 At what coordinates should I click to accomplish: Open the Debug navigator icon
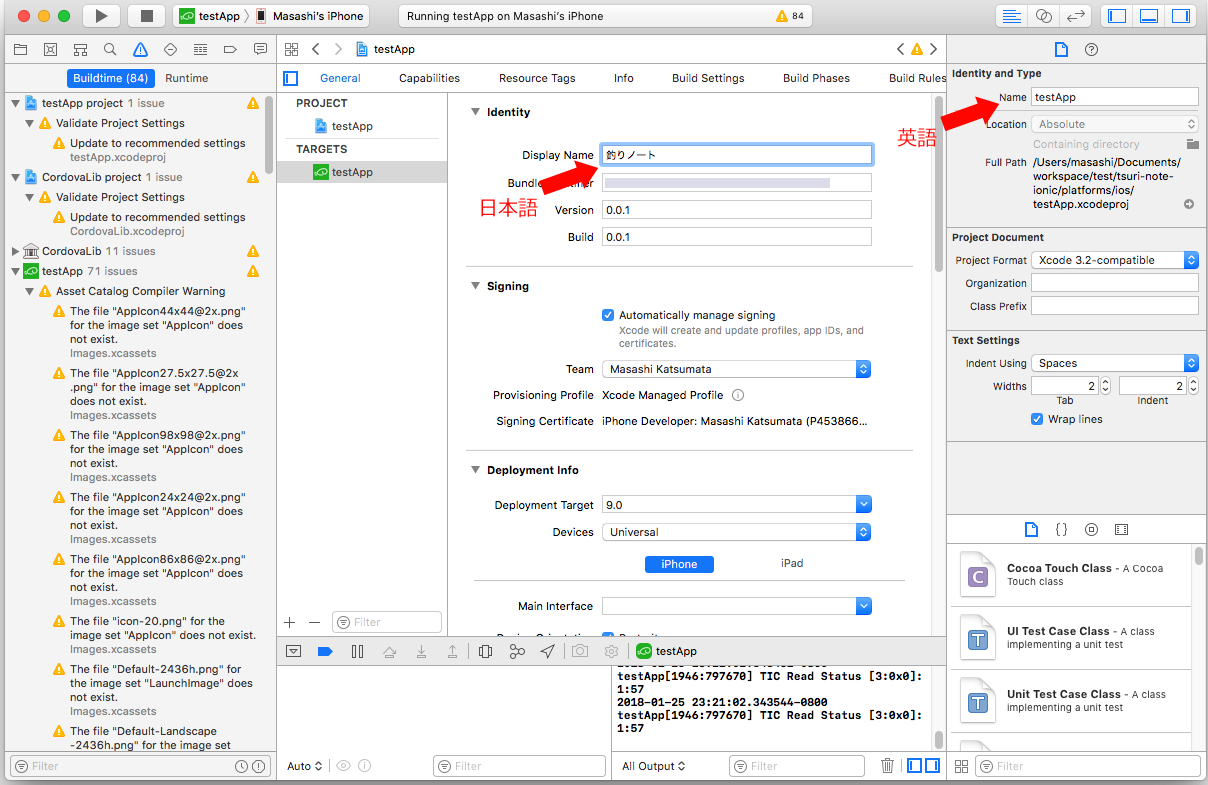click(x=200, y=49)
